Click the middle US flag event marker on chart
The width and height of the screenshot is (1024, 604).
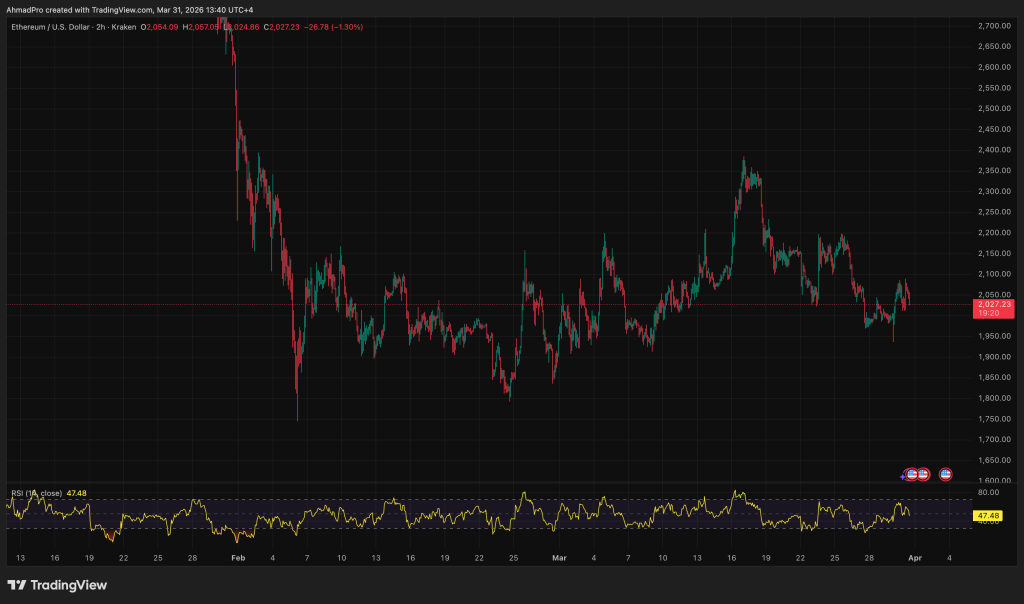(923, 474)
